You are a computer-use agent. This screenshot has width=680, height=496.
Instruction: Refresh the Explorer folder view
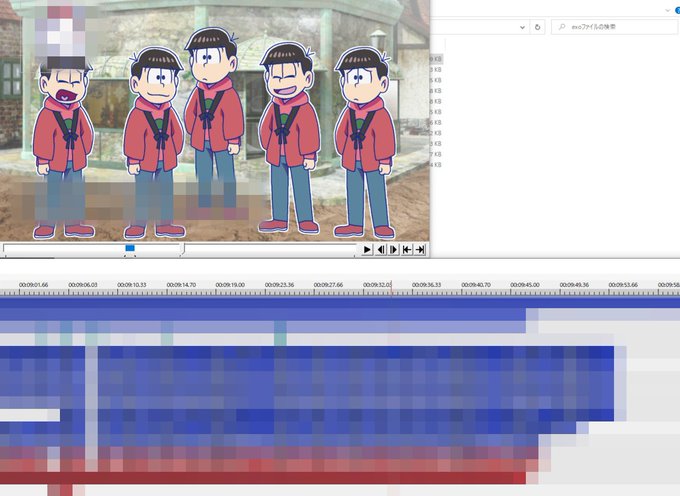[x=537, y=27]
